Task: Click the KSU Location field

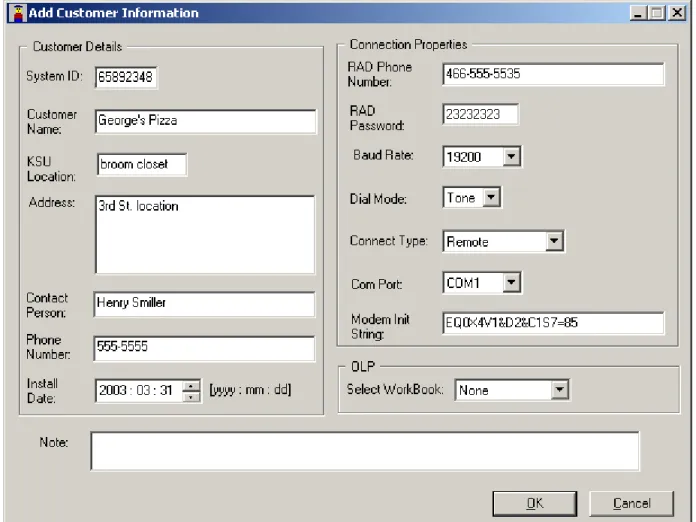Action: (x=142, y=165)
